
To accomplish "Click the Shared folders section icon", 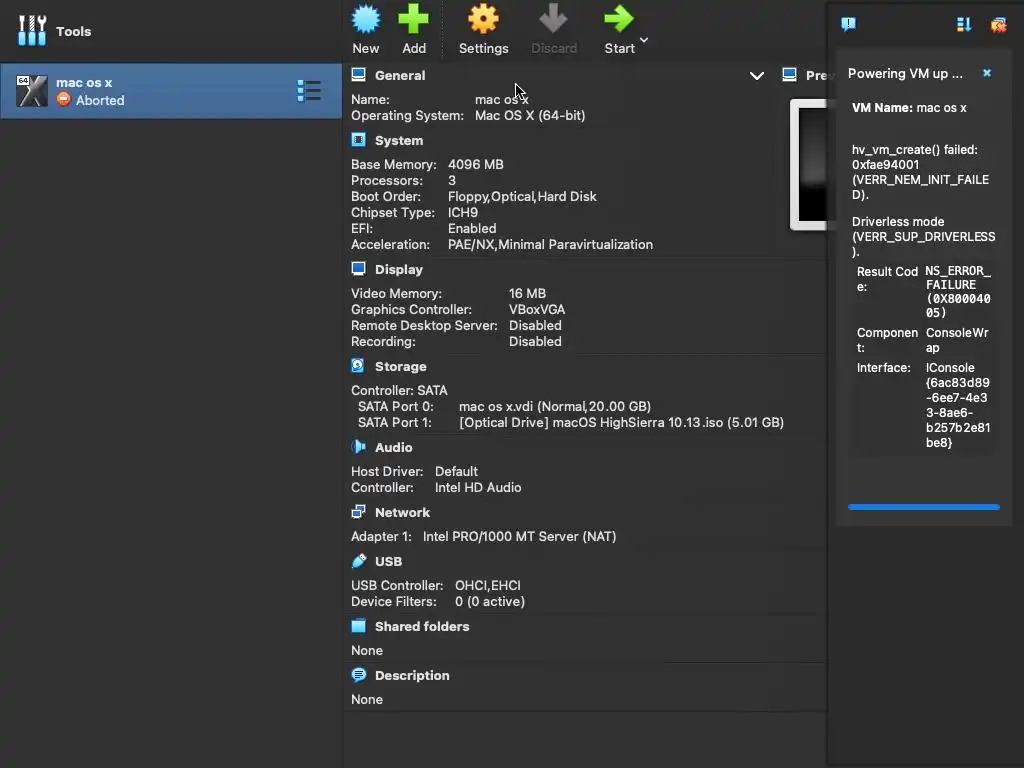I will [359, 626].
